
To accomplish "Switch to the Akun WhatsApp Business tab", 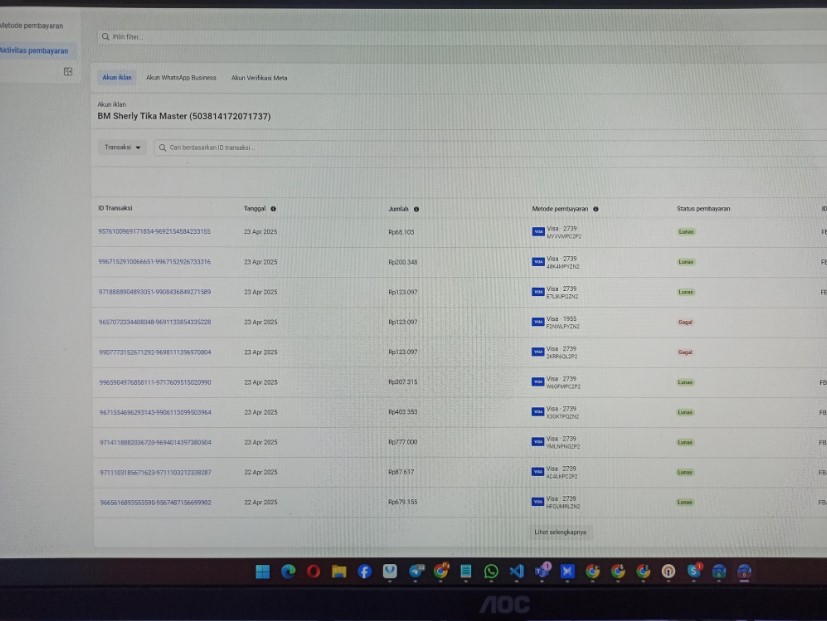I will (181, 77).
